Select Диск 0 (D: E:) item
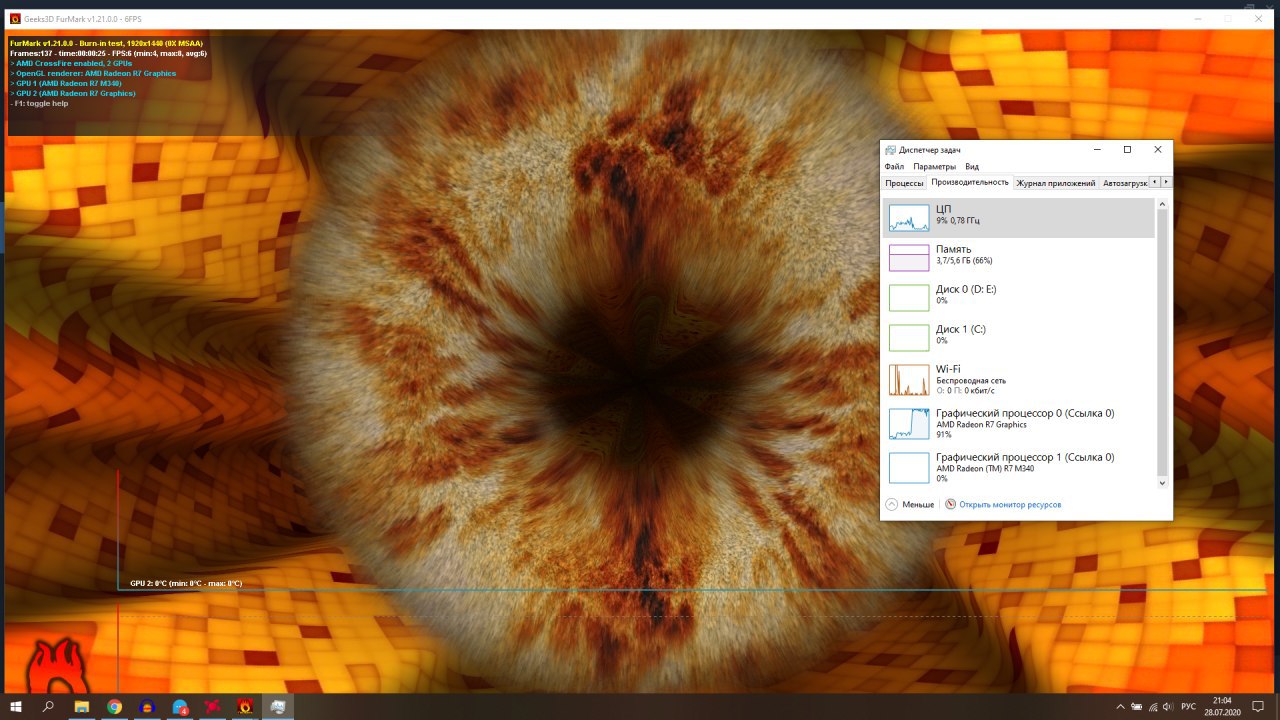The image size is (1280, 720). [x=1018, y=298]
